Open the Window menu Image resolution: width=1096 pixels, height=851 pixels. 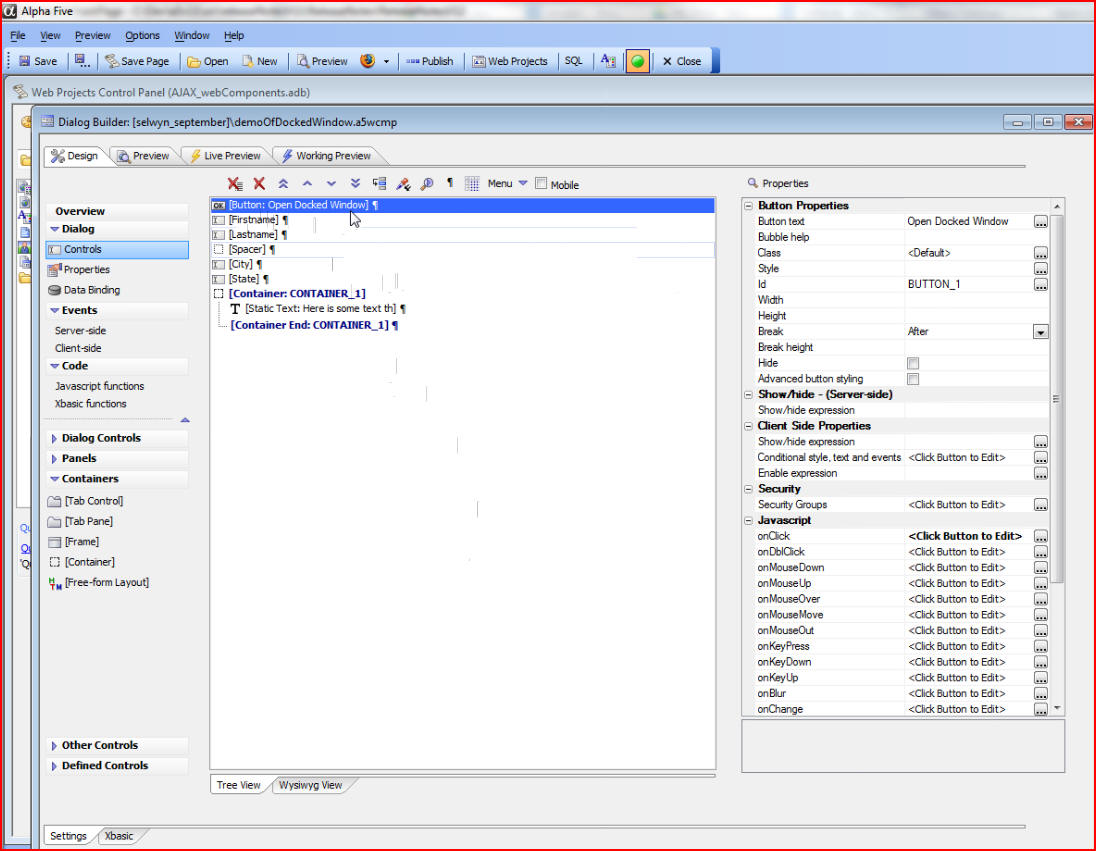coord(192,35)
